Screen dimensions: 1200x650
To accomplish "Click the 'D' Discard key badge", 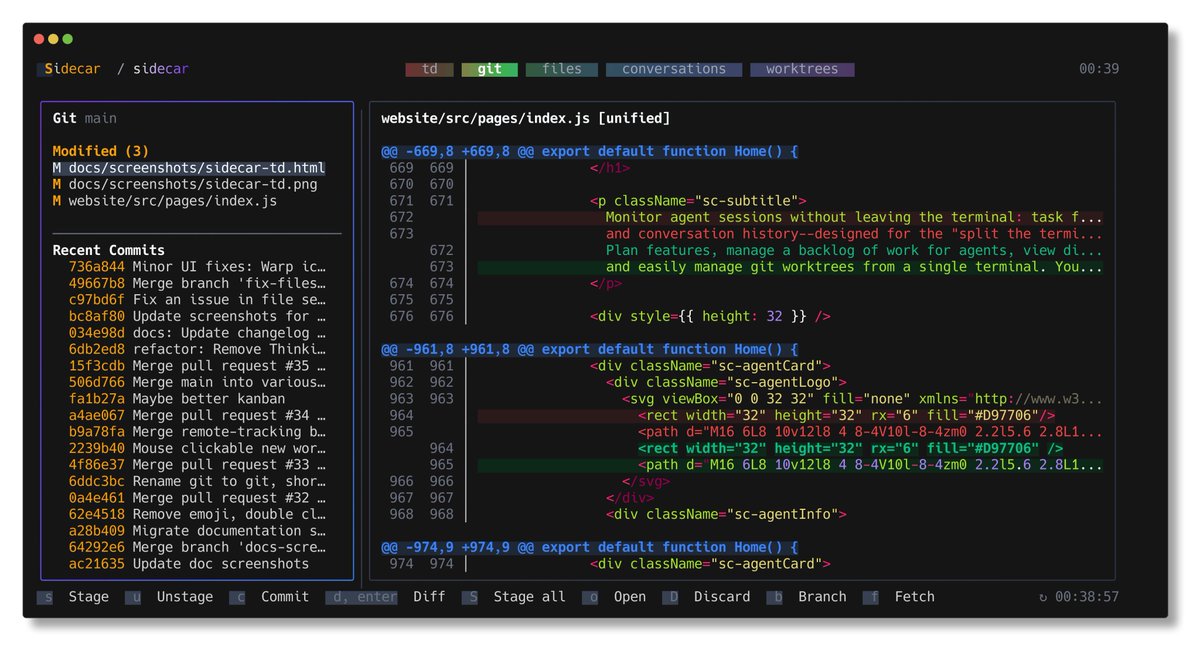I will pos(670,597).
